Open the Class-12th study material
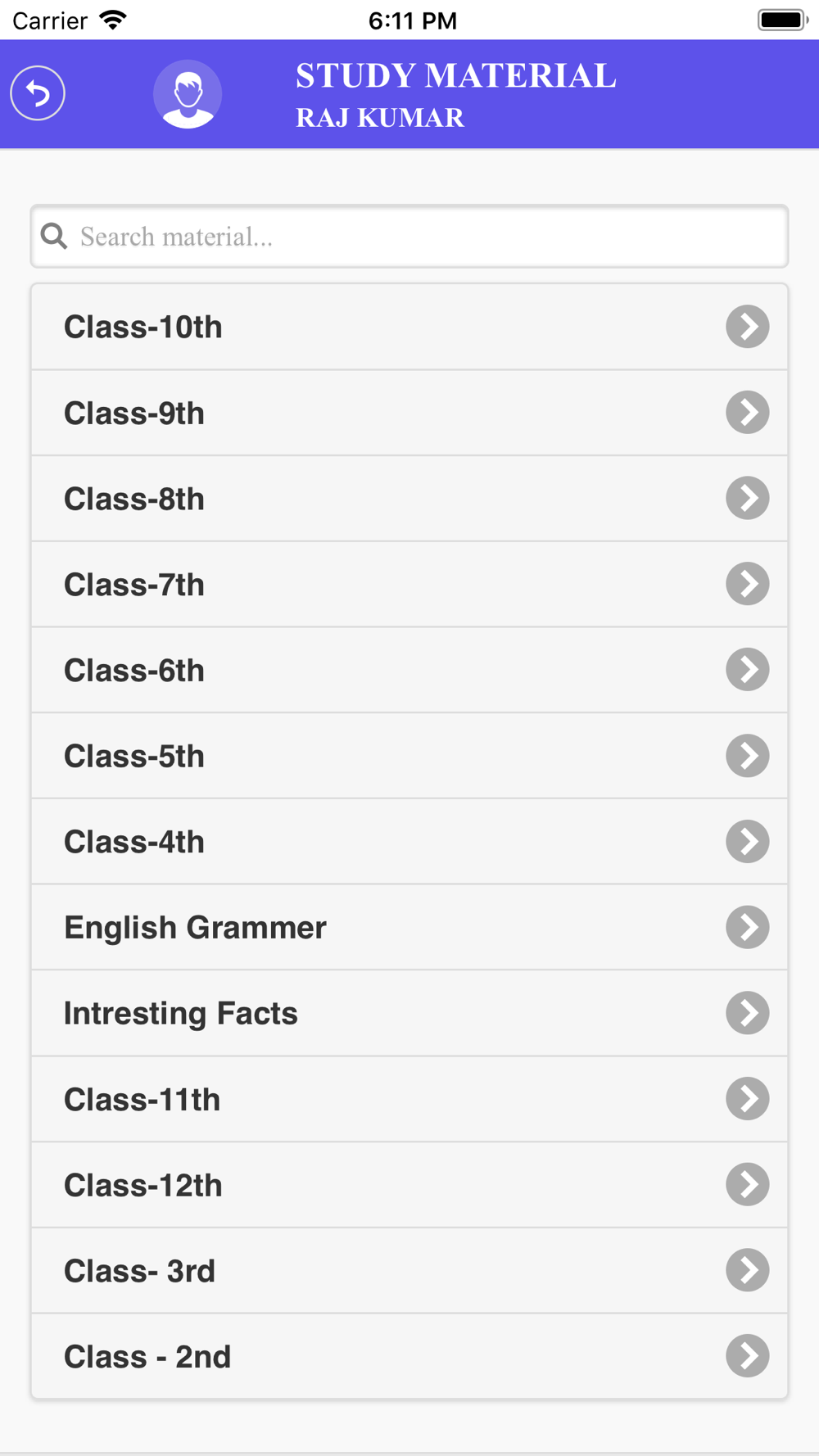Viewport: 819px width, 1456px height. [409, 1185]
